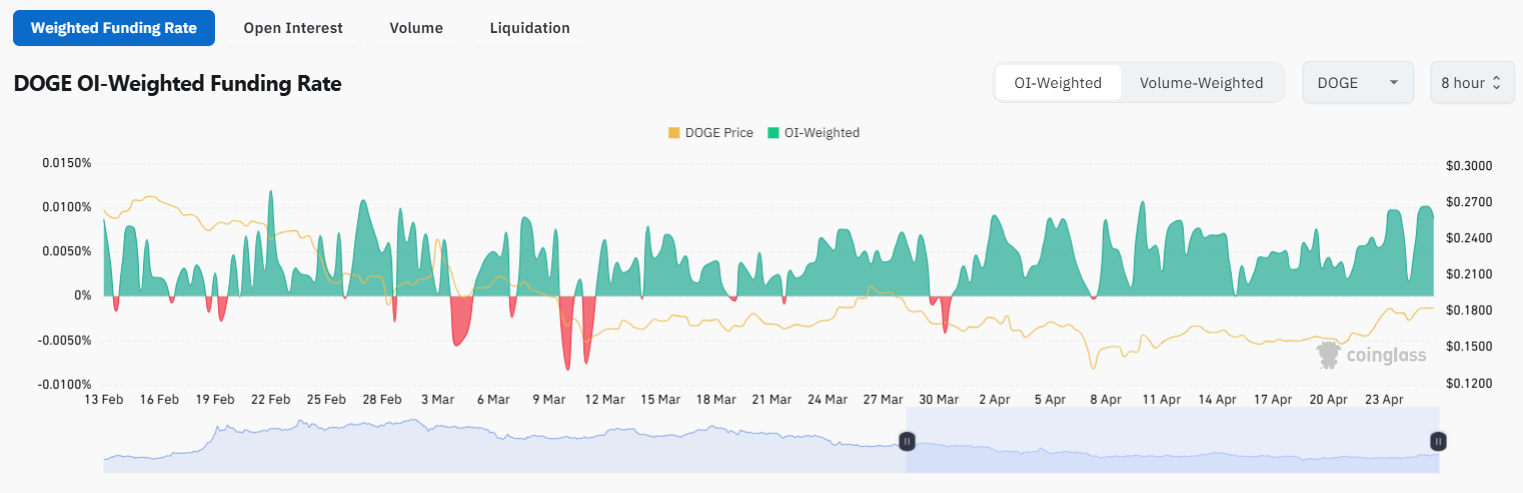This screenshot has height=493, width=1523.
Task: Switch to the Open Interest tab
Action: coord(293,28)
